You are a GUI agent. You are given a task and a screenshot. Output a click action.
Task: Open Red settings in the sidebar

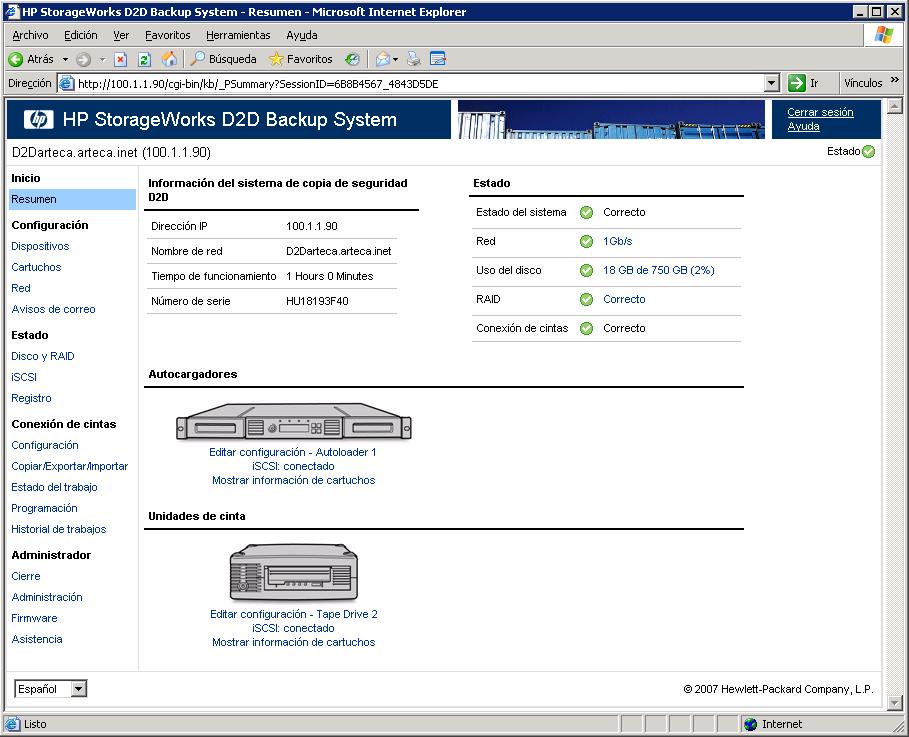coord(21,288)
